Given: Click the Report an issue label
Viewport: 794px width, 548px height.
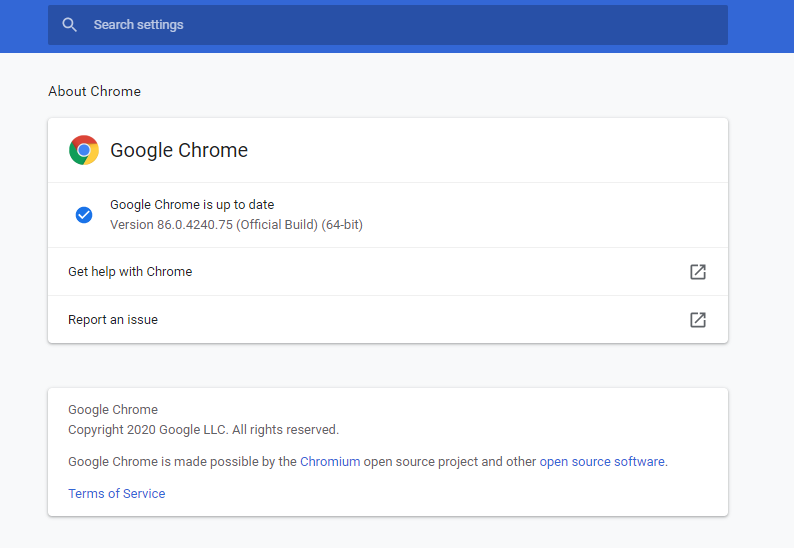Looking at the screenshot, I should [113, 320].
